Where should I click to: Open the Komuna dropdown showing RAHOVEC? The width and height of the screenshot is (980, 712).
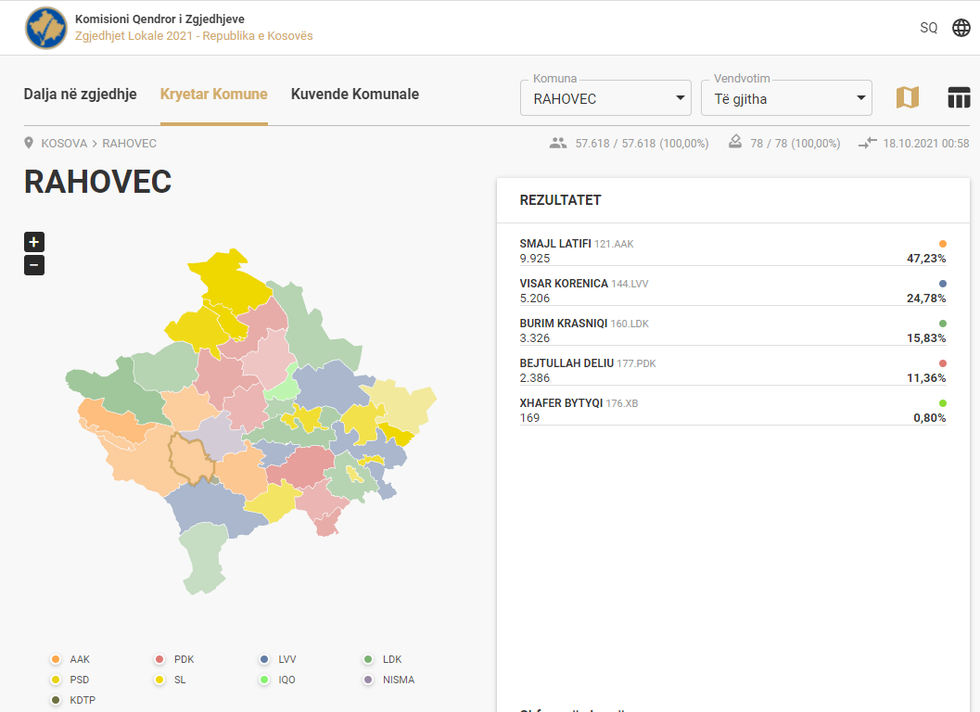click(605, 98)
